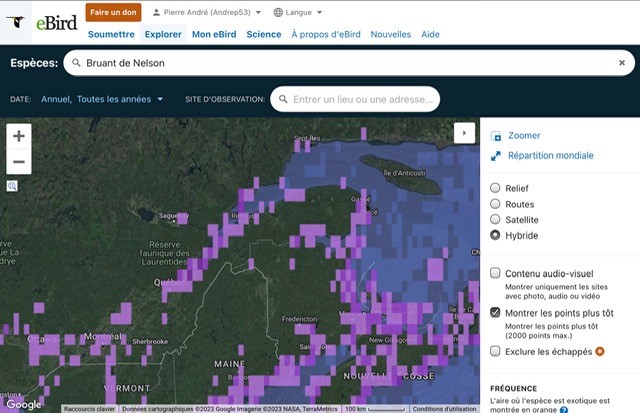Expand the Langue dropdown menu
Screen dimensions: 640x413
(x=298, y=13)
